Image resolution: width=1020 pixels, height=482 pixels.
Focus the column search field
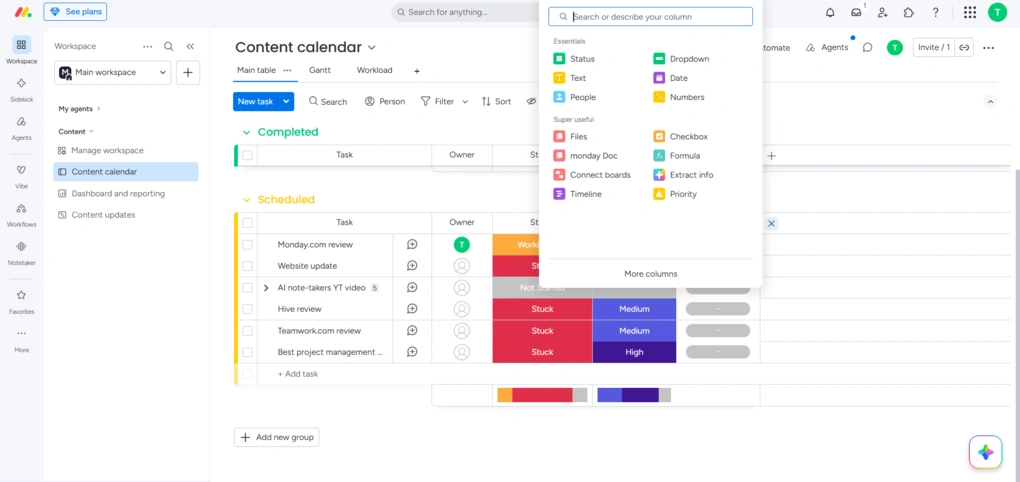[x=651, y=17]
